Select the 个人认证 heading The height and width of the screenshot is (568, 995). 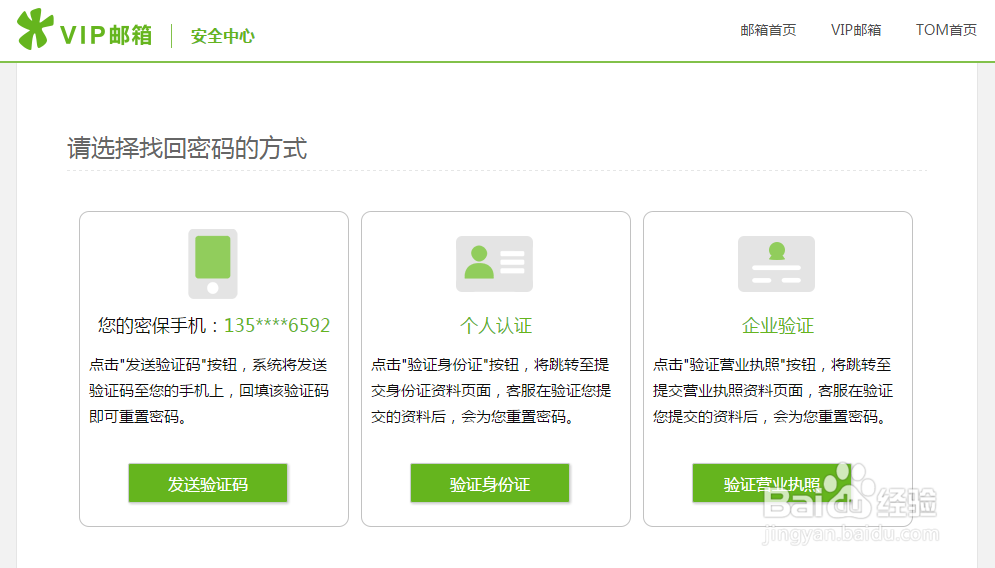[496, 326]
